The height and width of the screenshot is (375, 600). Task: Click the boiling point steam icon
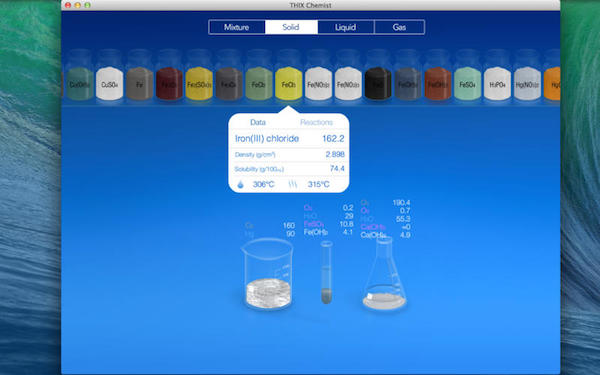[x=293, y=184]
